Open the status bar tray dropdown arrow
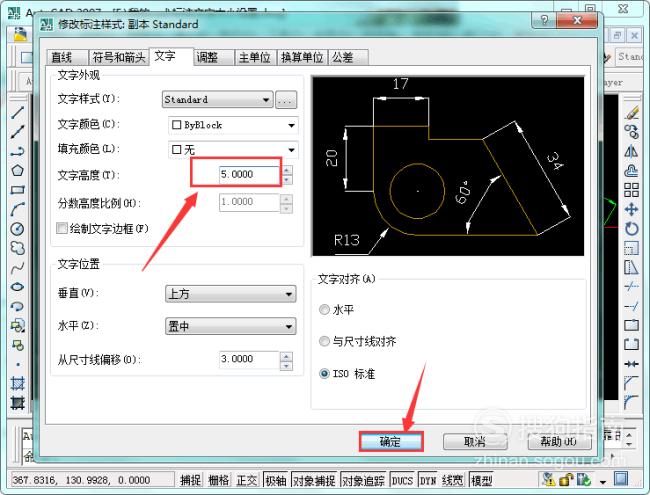The width and height of the screenshot is (650, 495). (x=603, y=482)
